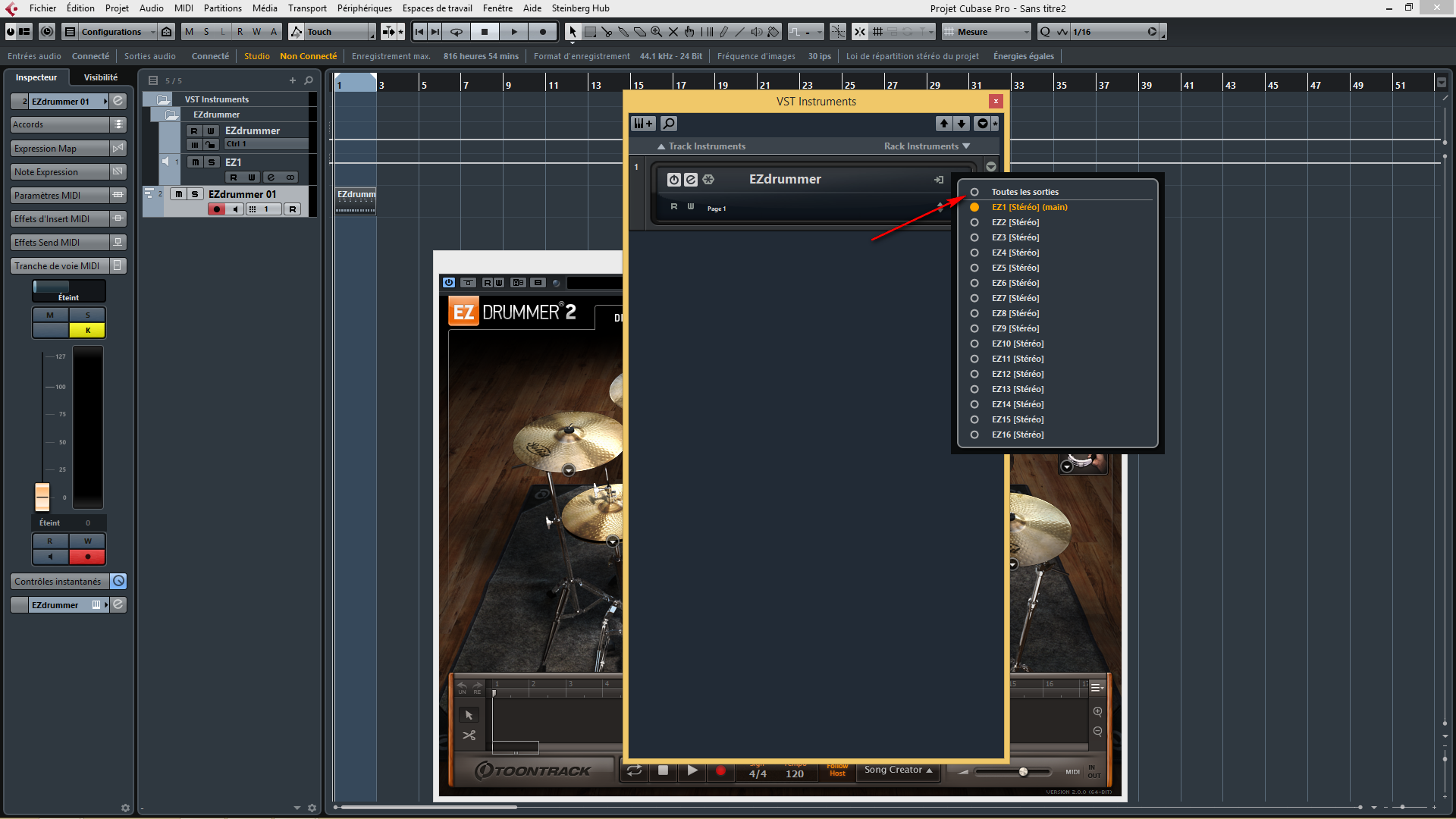Click EZdrummer play button in transport bar
Viewport: 1456px width, 819px height.
click(692, 770)
